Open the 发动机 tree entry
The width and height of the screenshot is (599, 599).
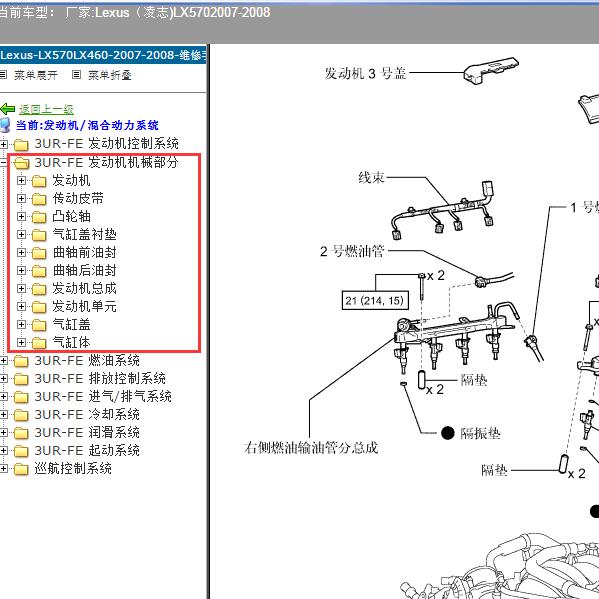click(x=71, y=180)
